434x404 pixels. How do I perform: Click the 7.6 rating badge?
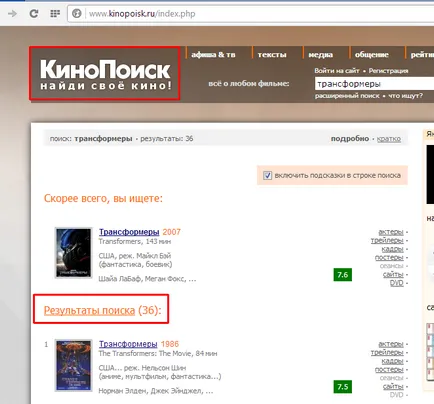343,275
